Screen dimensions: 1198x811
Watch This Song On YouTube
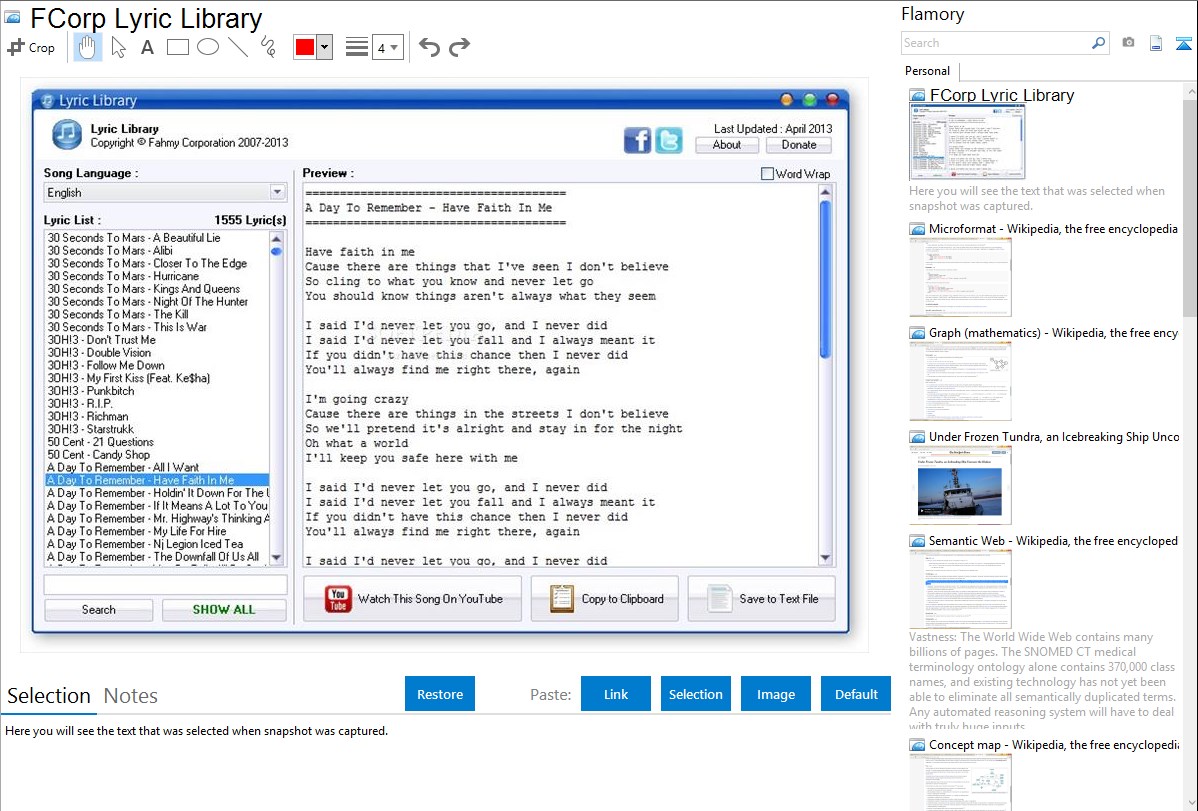pos(413,599)
